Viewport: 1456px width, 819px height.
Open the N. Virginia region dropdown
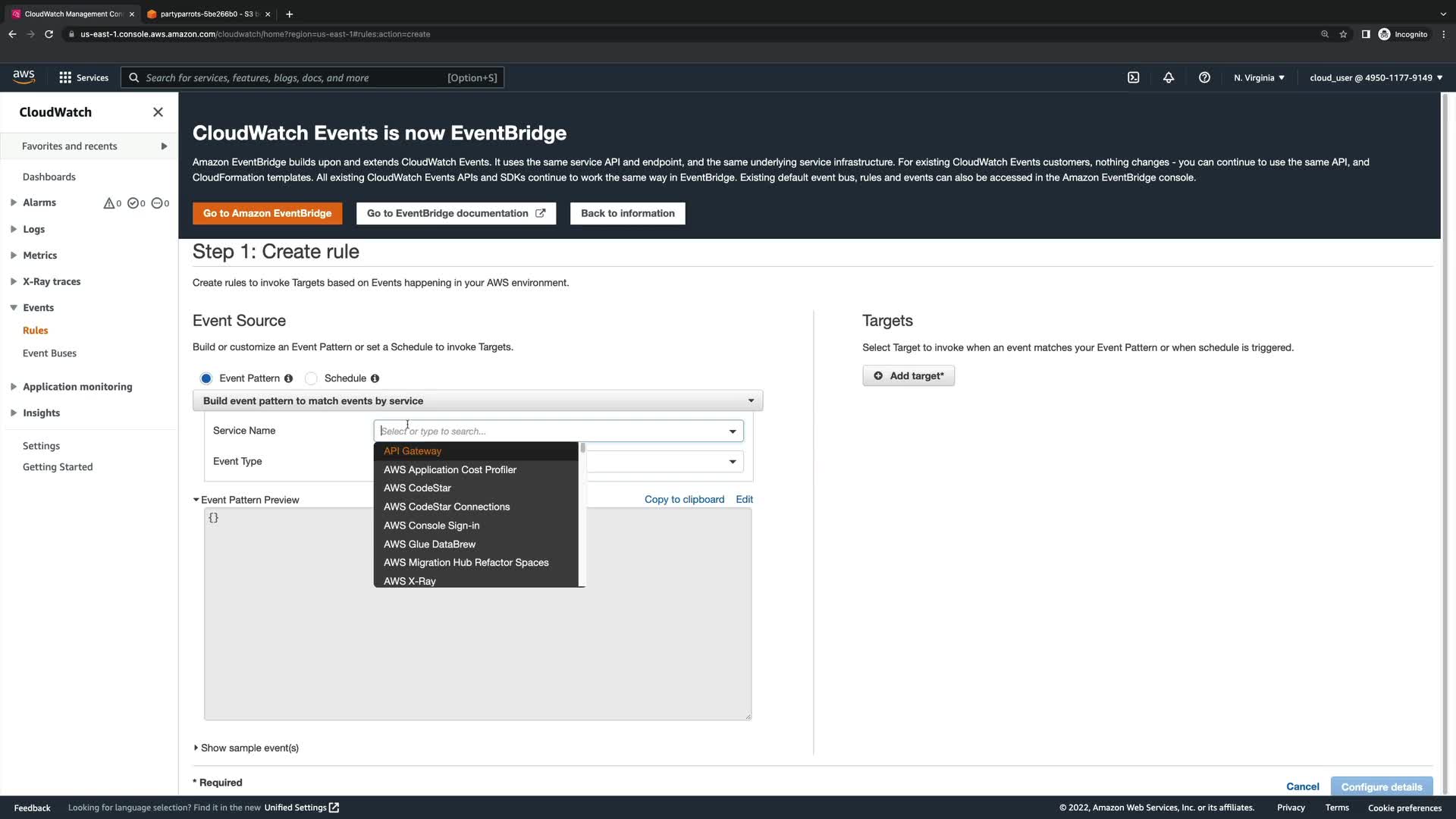click(1258, 77)
